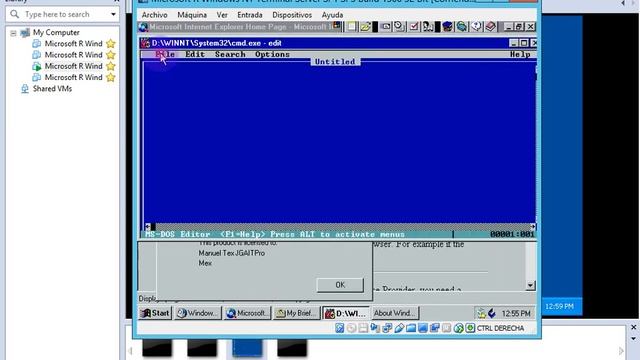
Task: Toggle favorite star on third Microsoft R Wind
Action: pos(110,66)
